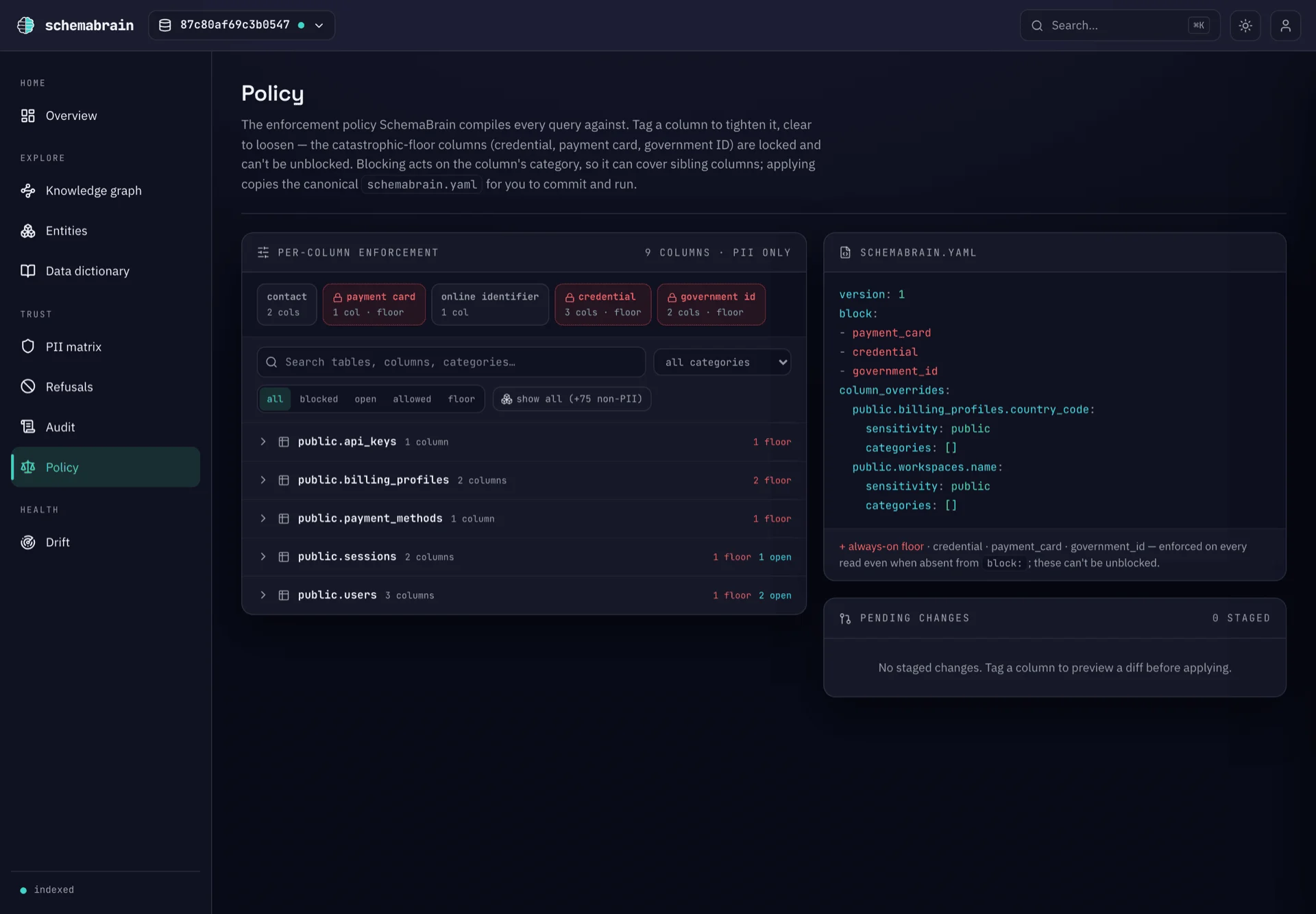Open Audit in the sidebar
Image resolution: width=1316 pixels, height=914 pixels.
coord(106,427)
